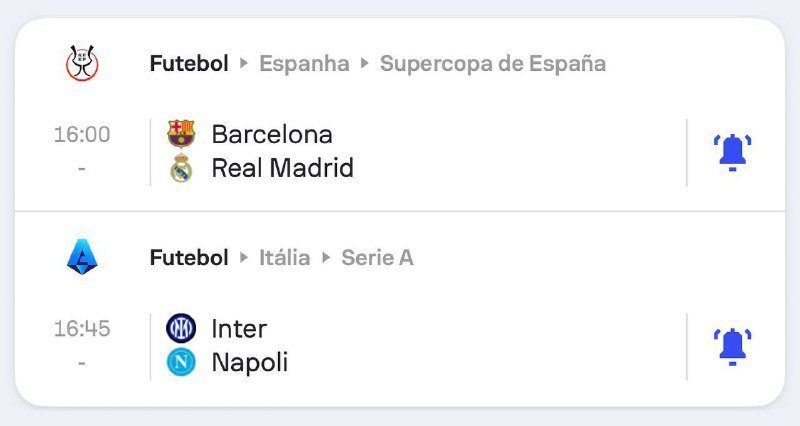The width and height of the screenshot is (800, 426).
Task: Select Espanha in the breadcrumb
Action: click(x=304, y=64)
